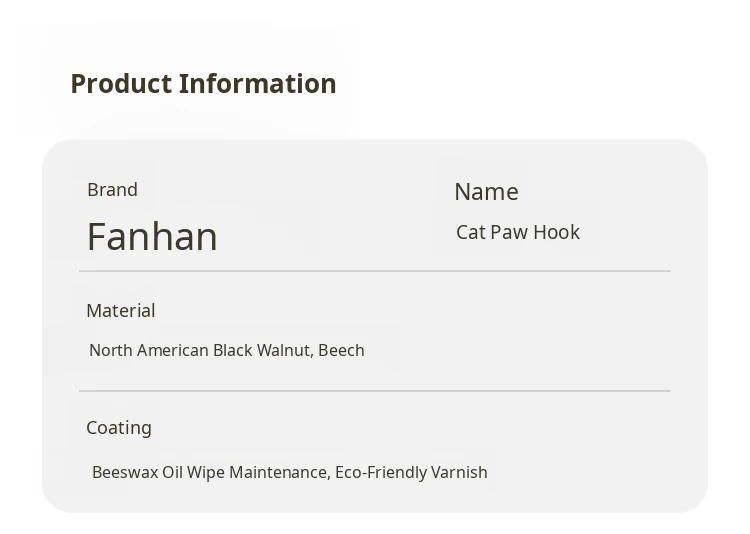The height and width of the screenshot is (534, 750).
Task: Click the word "North" in material text
Action: (x=110, y=351)
